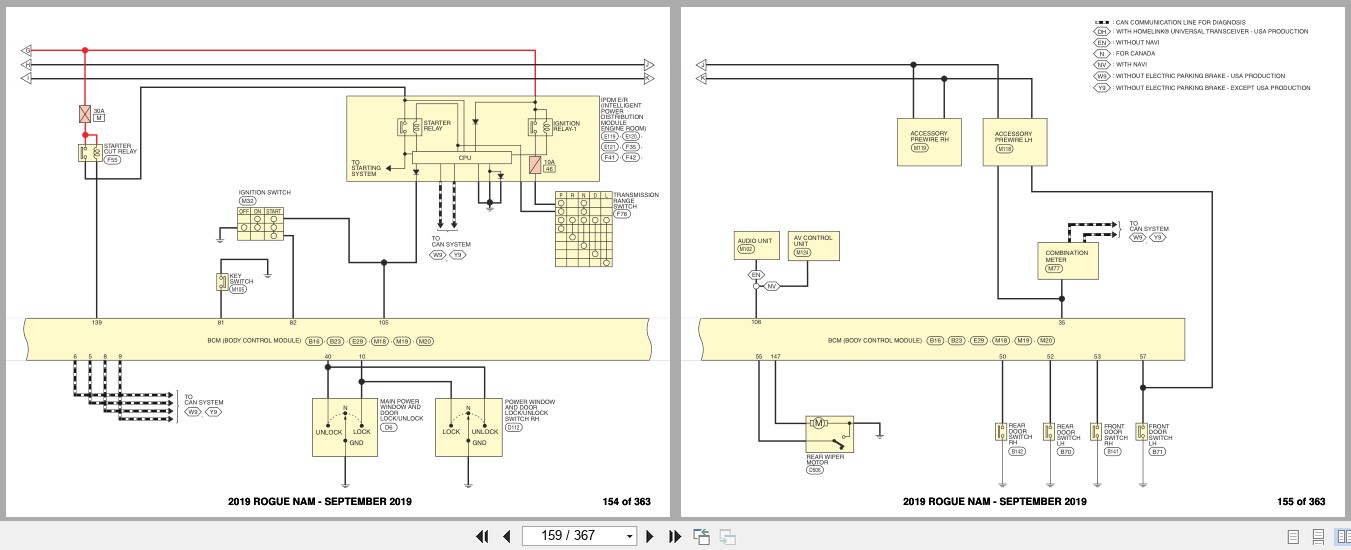1351x550 pixels.
Task: Click the 'MAIN POWER WINDOW AND DOOR LOCK/UNLOCK' label
Action: point(401,411)
